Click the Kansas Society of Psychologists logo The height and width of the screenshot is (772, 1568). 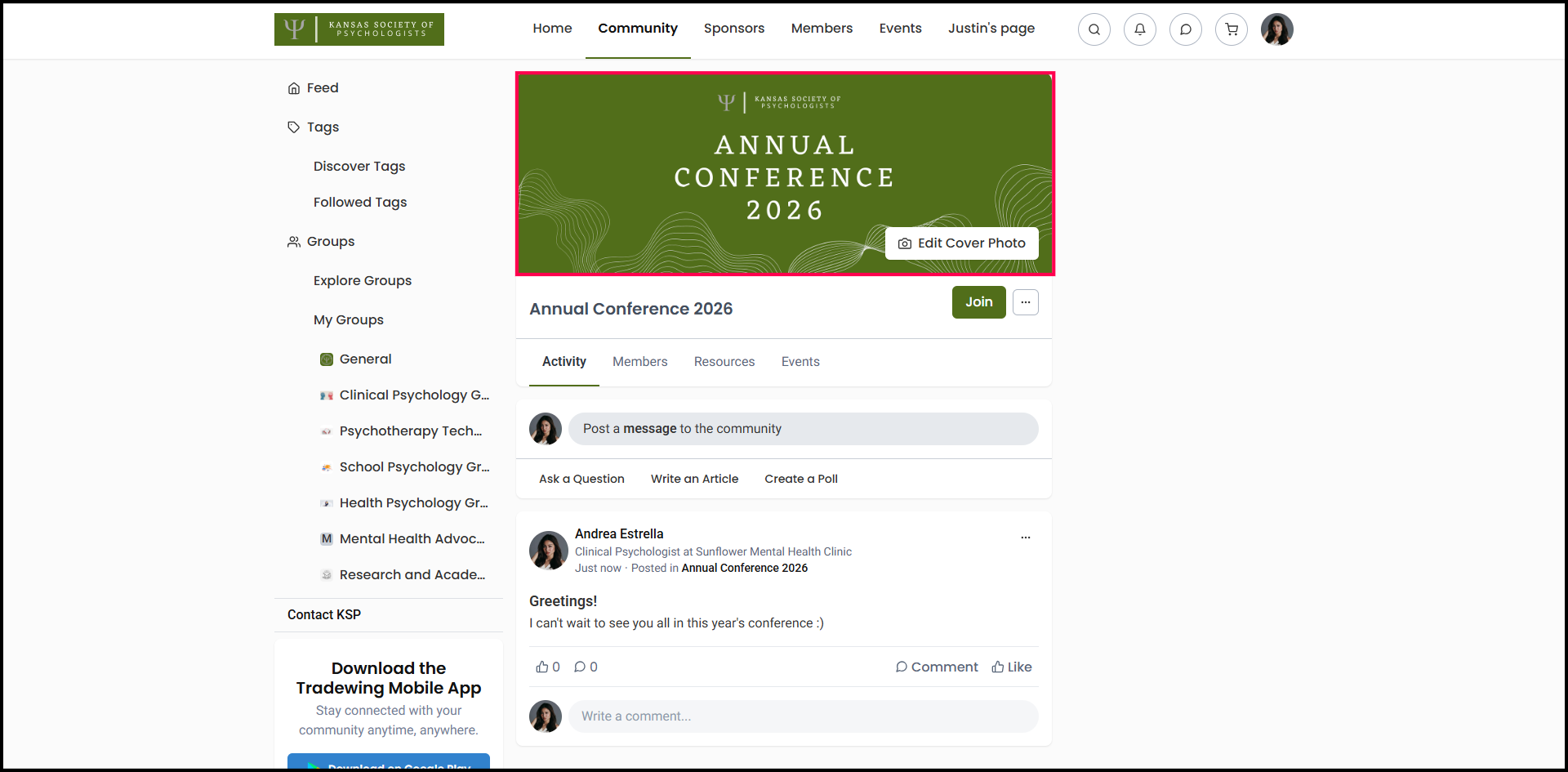(359, 29)
